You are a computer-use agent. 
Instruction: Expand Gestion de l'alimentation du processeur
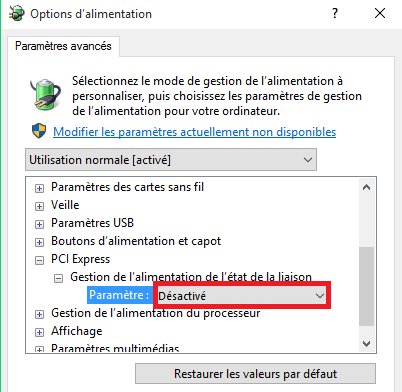point(39,314)
